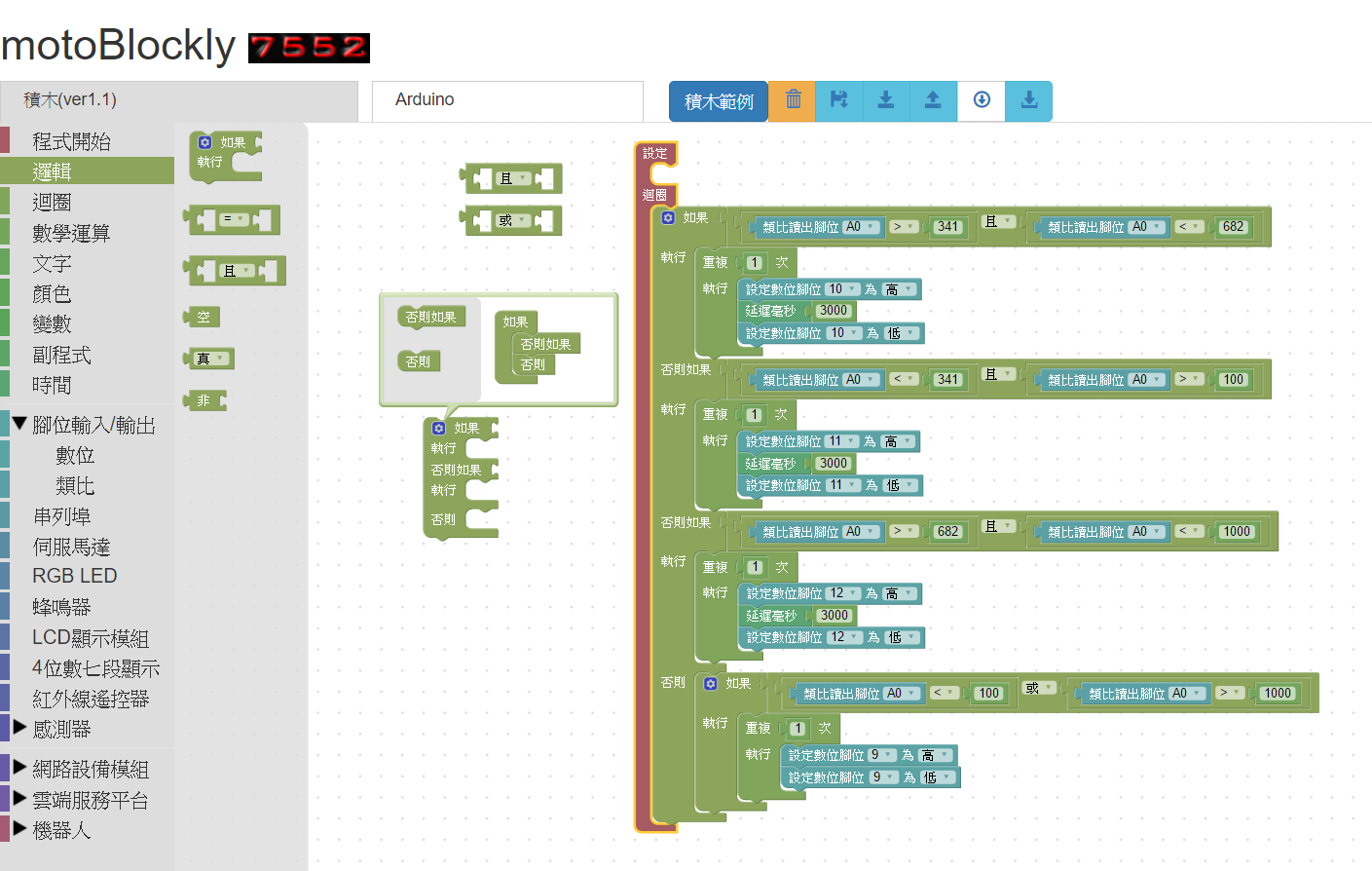Open the A0 pin dropdown beside < 100 in the nested 如果
The height and width of the screenshot is (871, 1372).
click(902, 694)
